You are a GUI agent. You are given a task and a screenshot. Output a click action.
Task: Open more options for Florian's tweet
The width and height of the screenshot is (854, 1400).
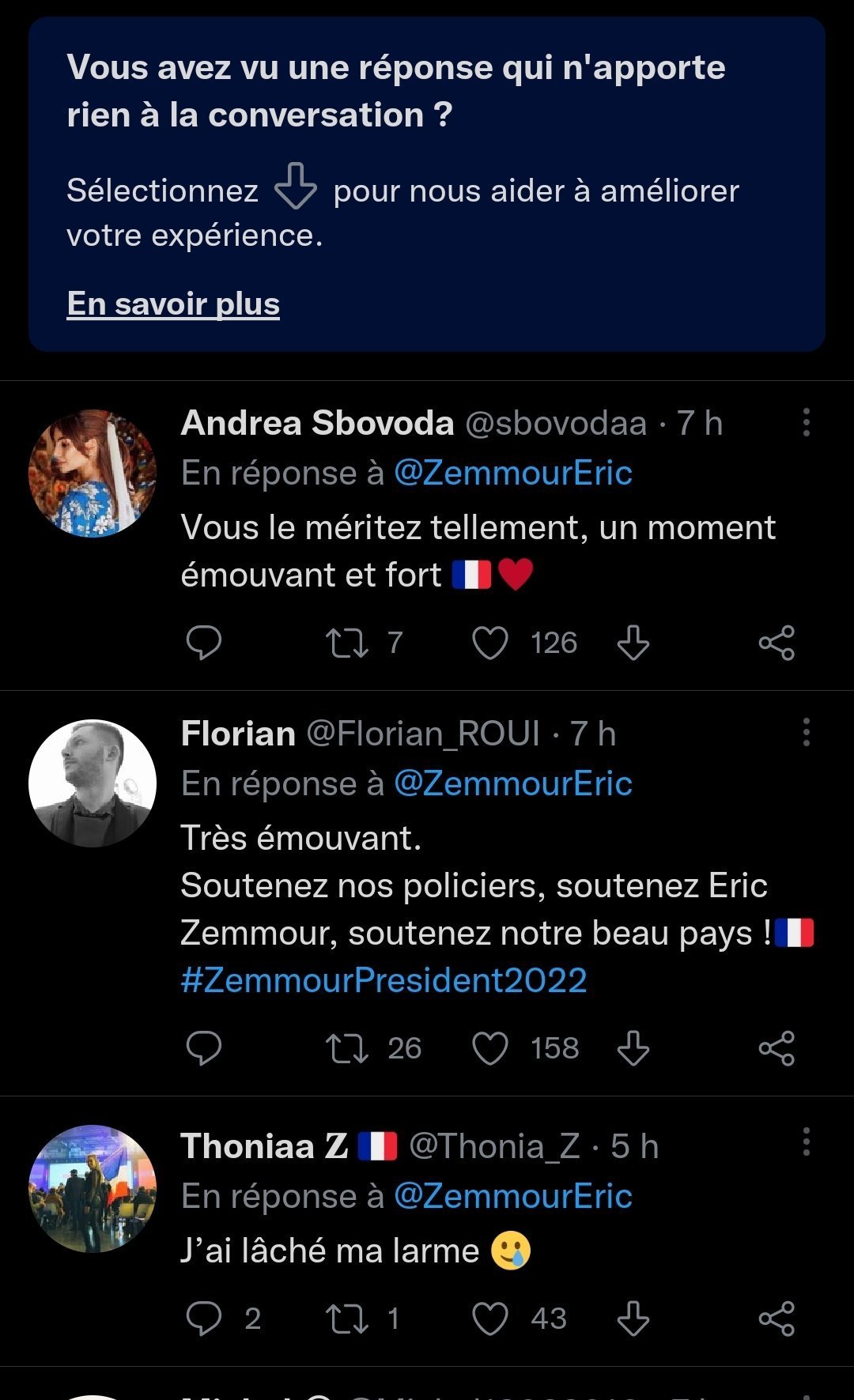click(806, 733)
